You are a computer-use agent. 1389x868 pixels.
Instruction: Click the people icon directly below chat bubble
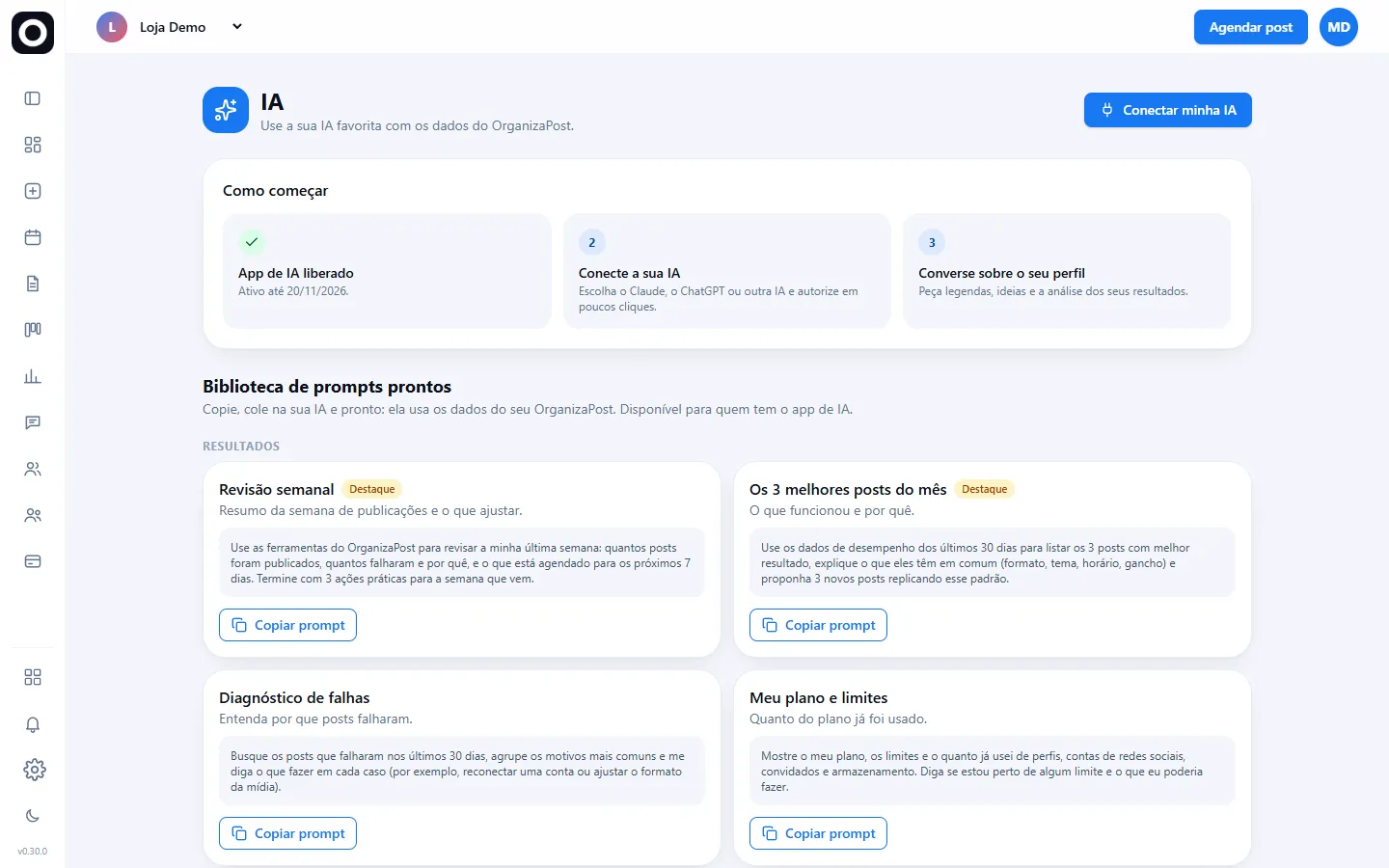[33, 469]
